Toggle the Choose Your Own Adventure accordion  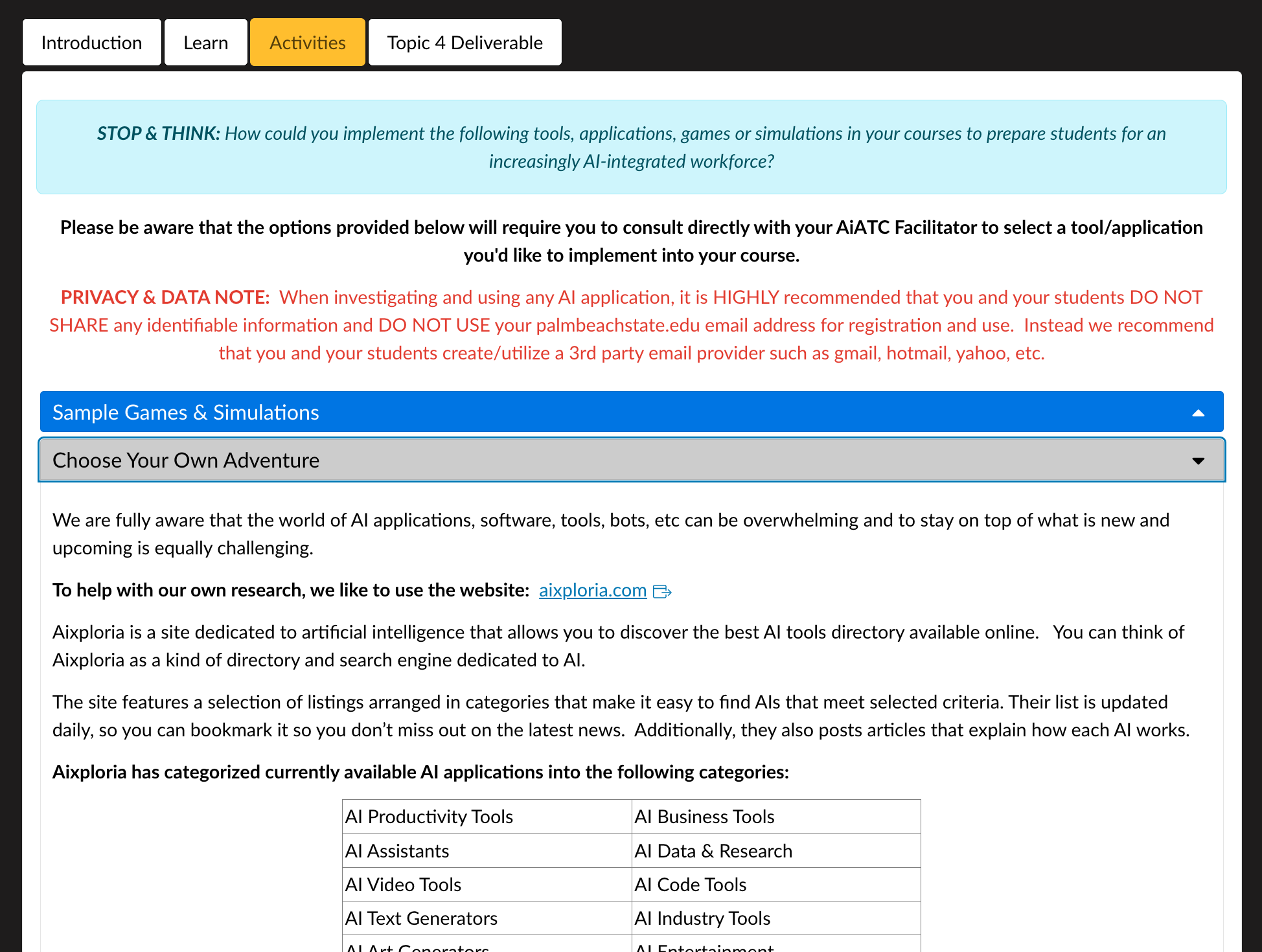click(186, 460)
